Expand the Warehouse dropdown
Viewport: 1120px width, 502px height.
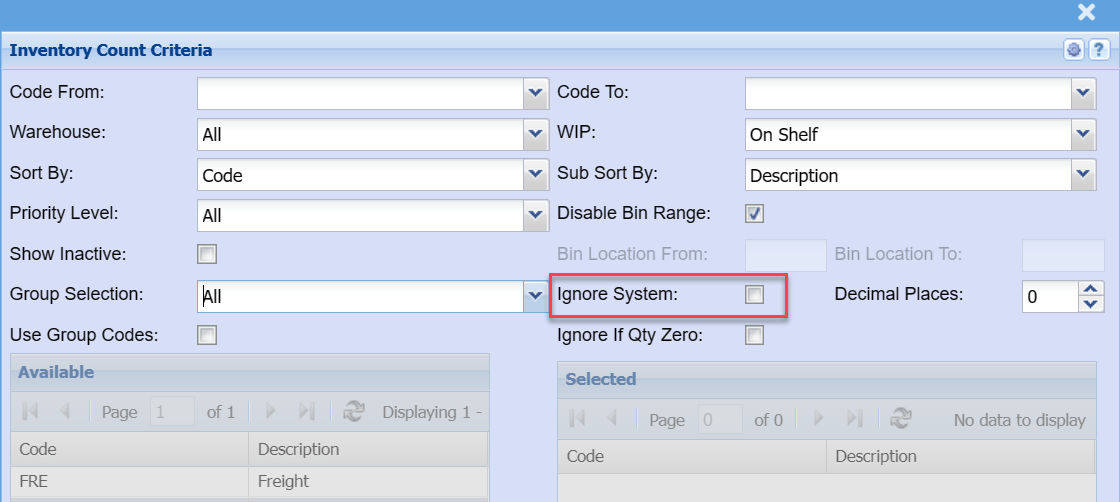point(535,134)
